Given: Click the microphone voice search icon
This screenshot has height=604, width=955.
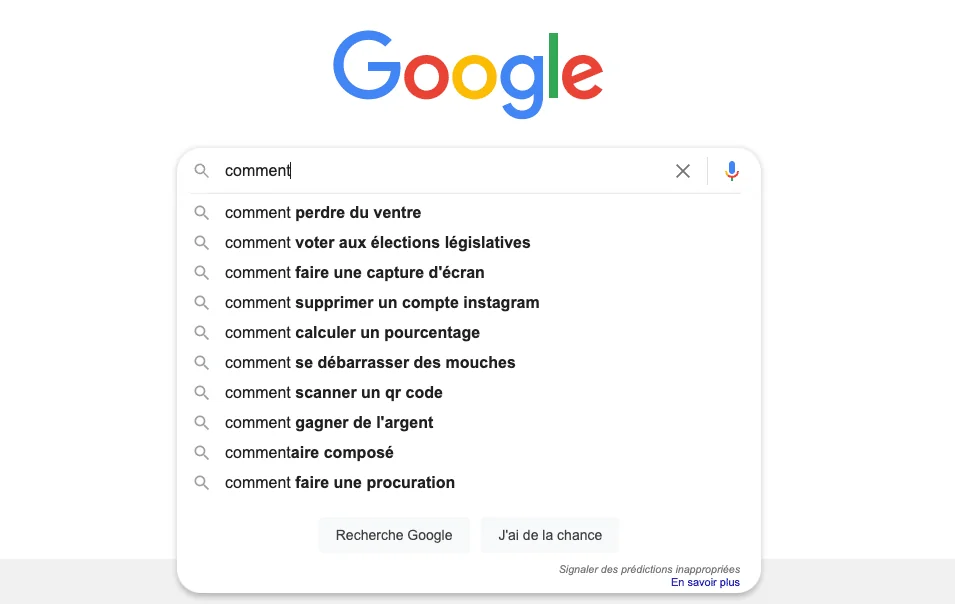Looking at the screenshot, I should pyautogui.click(x=732, y=171).
